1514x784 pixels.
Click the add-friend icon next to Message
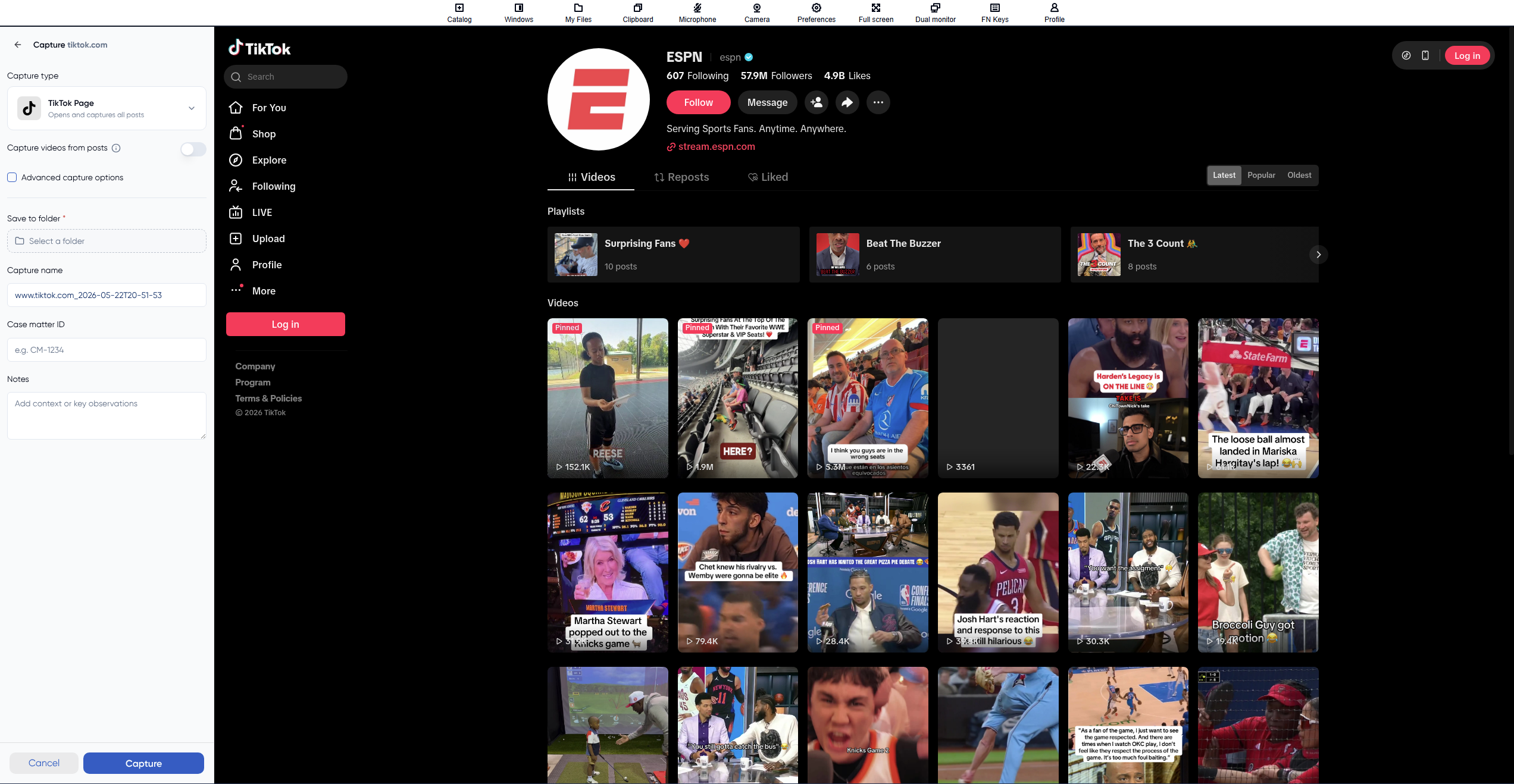coord(817,102)
